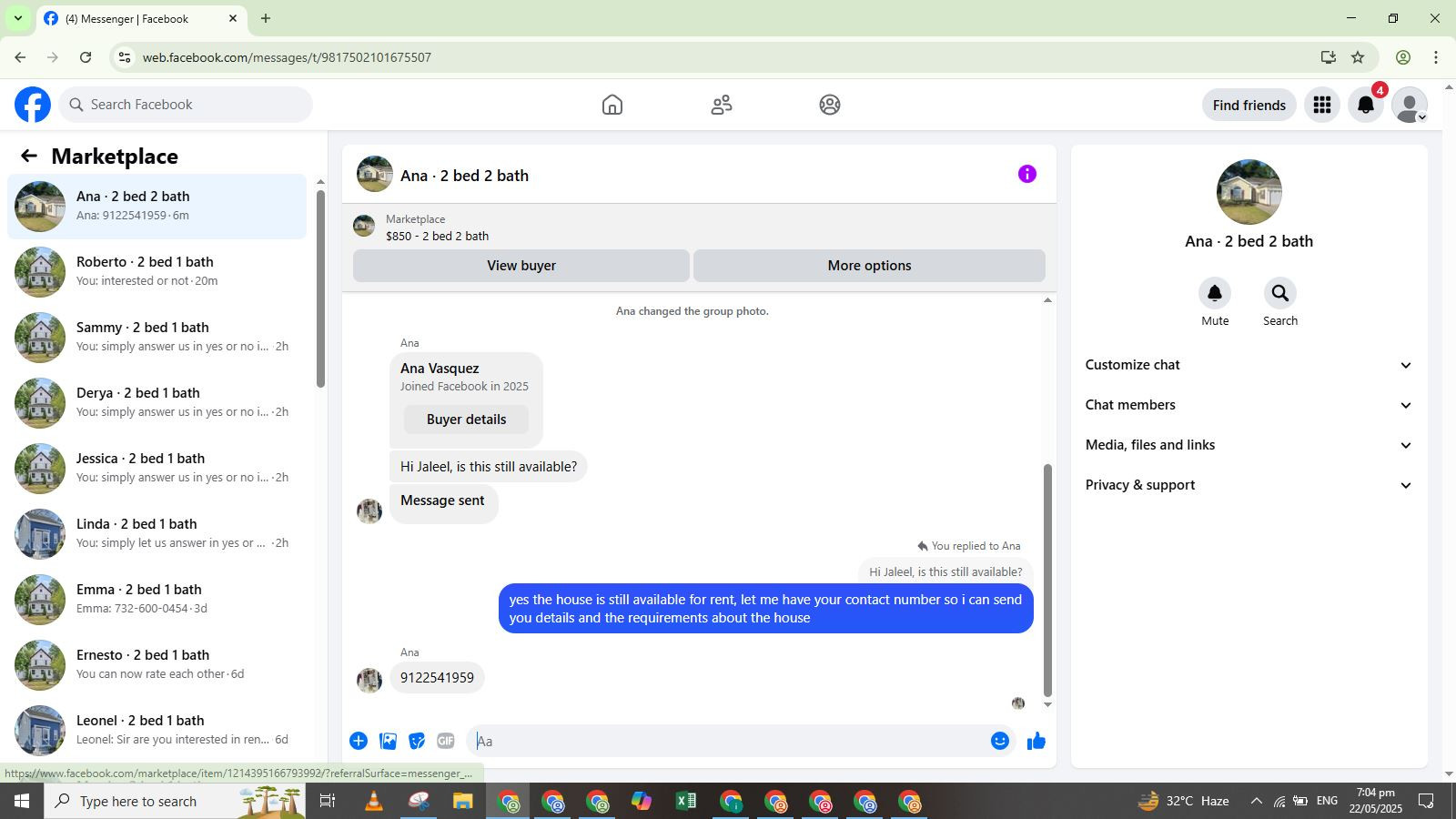Expand the Privacy & support section

pyautogui.click(x=1249, y=485)
